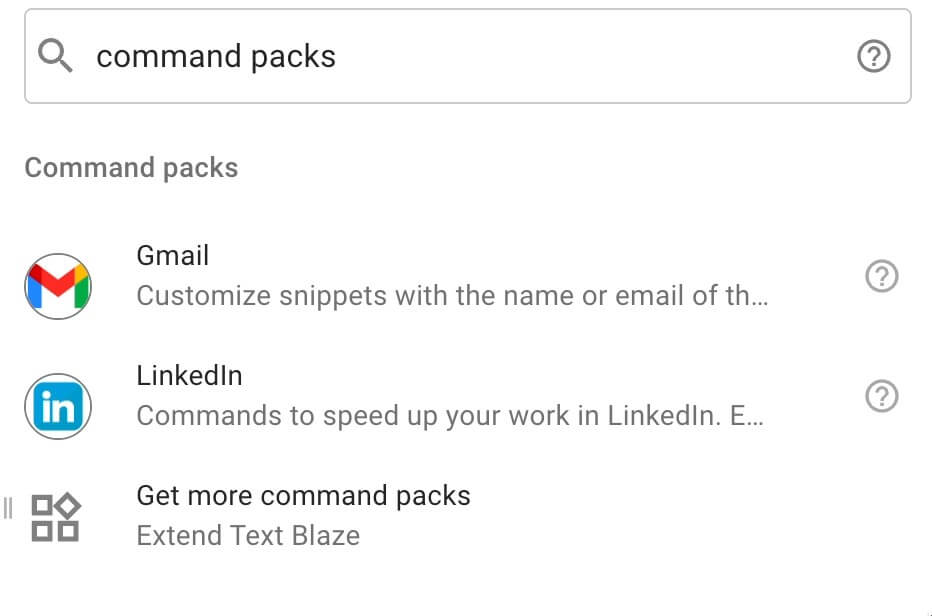This screenshot has height=616, width=932.
Task: Click the drag handle at left edge
Action: coord(8,508)
